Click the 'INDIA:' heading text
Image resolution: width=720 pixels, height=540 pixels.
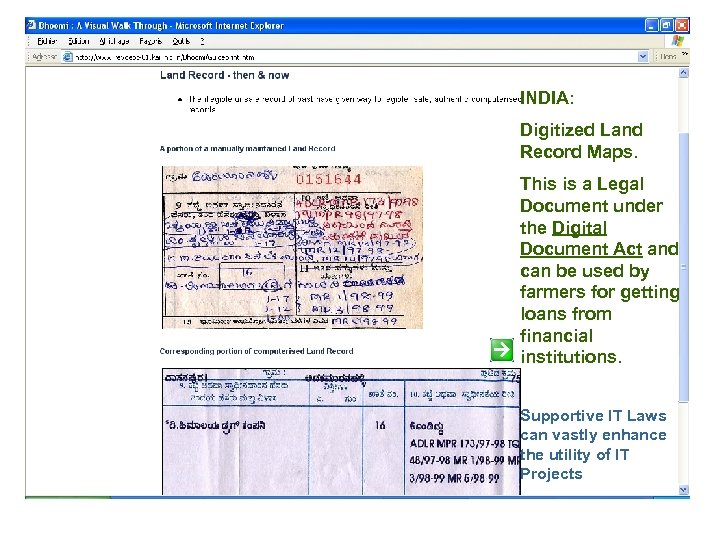click(x=547, y=98)
